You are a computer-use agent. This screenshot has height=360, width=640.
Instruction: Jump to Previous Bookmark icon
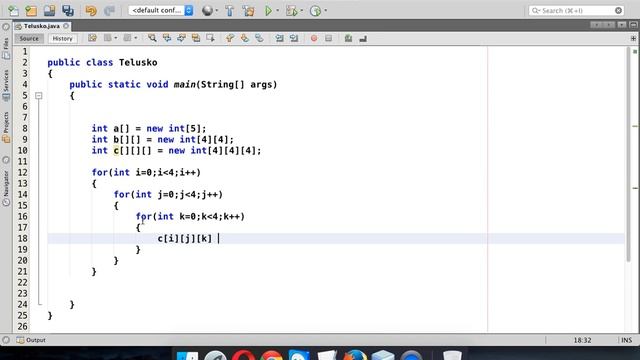tap(230, 38)
